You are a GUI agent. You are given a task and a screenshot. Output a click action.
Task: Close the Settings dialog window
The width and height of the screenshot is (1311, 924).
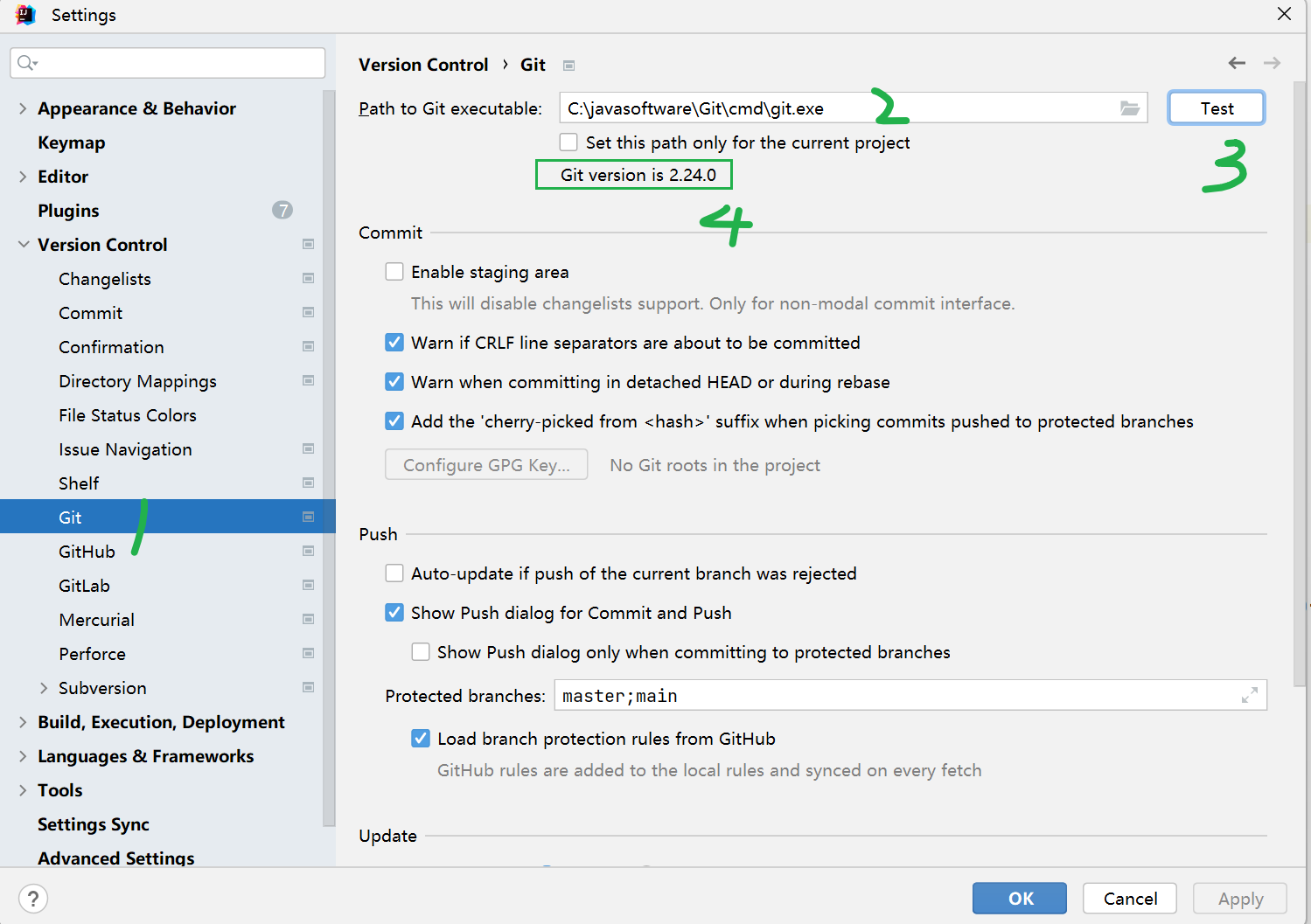click(1284, 14)
